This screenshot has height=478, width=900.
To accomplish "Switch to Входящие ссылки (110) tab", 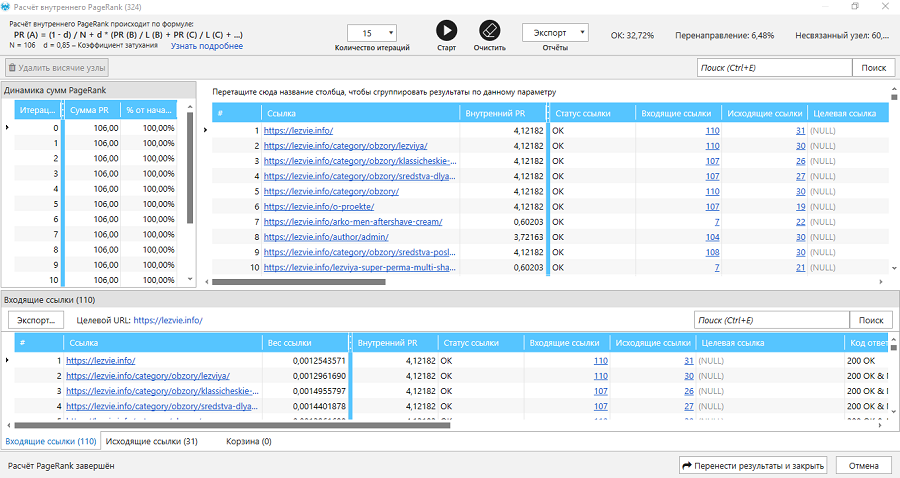I will [x=51, y=441].
